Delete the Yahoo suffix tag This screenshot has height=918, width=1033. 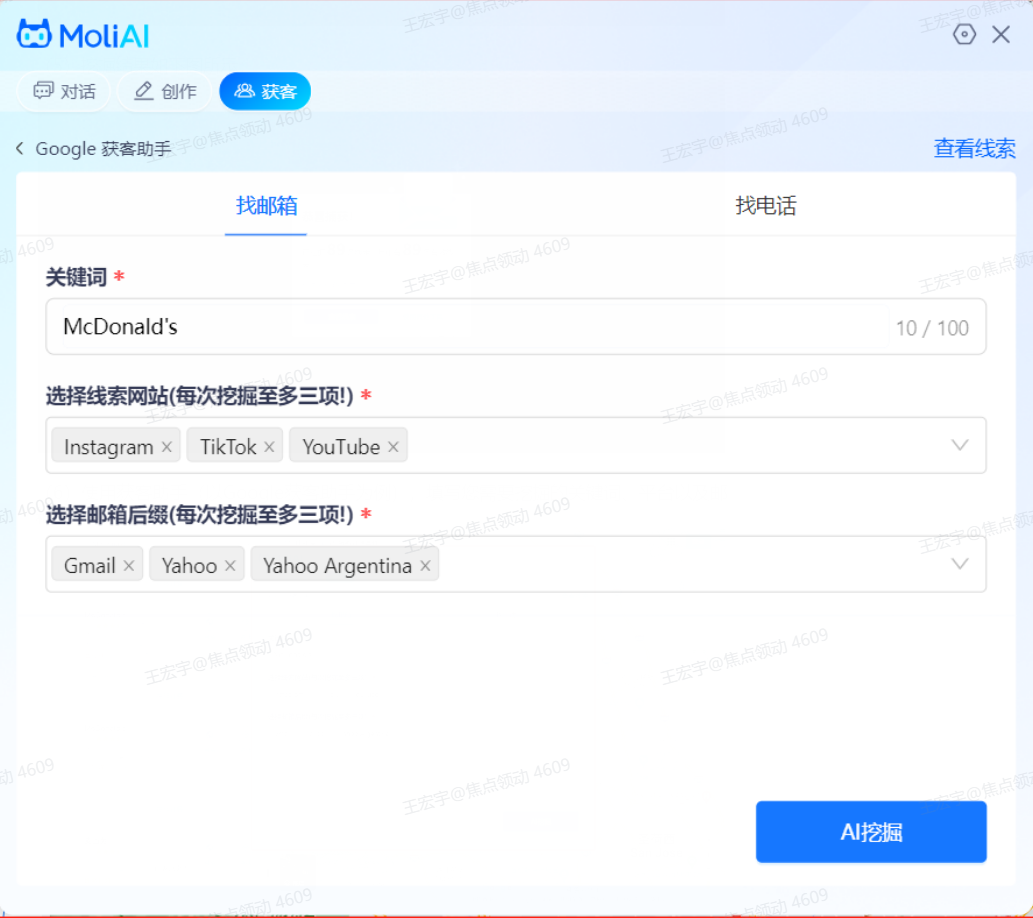(x=230, y=566)
